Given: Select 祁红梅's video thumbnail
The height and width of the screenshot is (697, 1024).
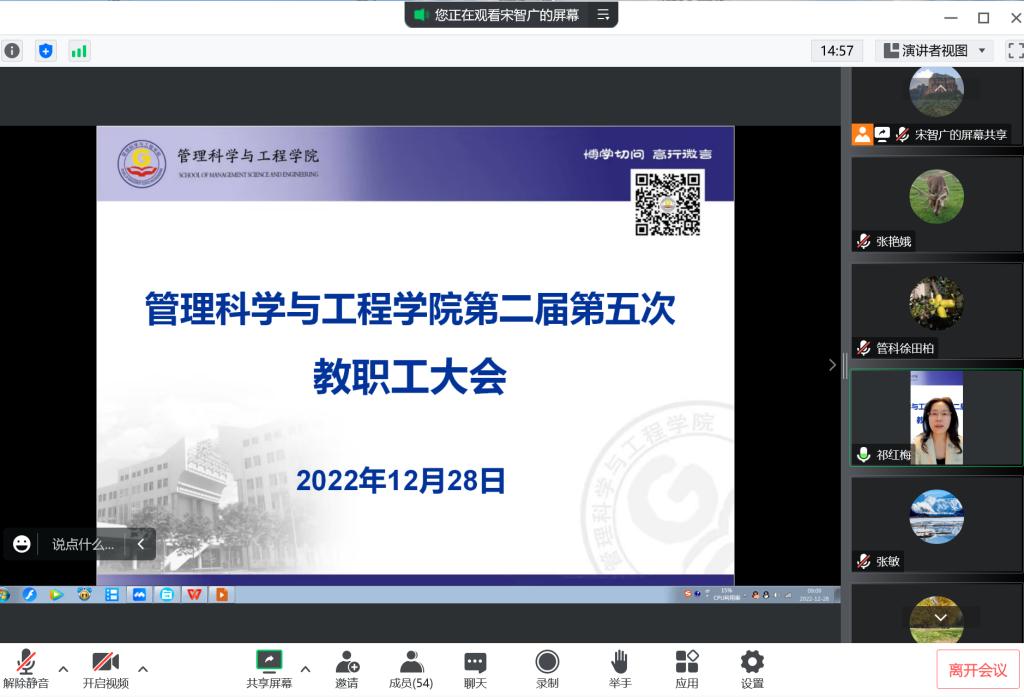Looking at the screenshot, I should (936, 417).
